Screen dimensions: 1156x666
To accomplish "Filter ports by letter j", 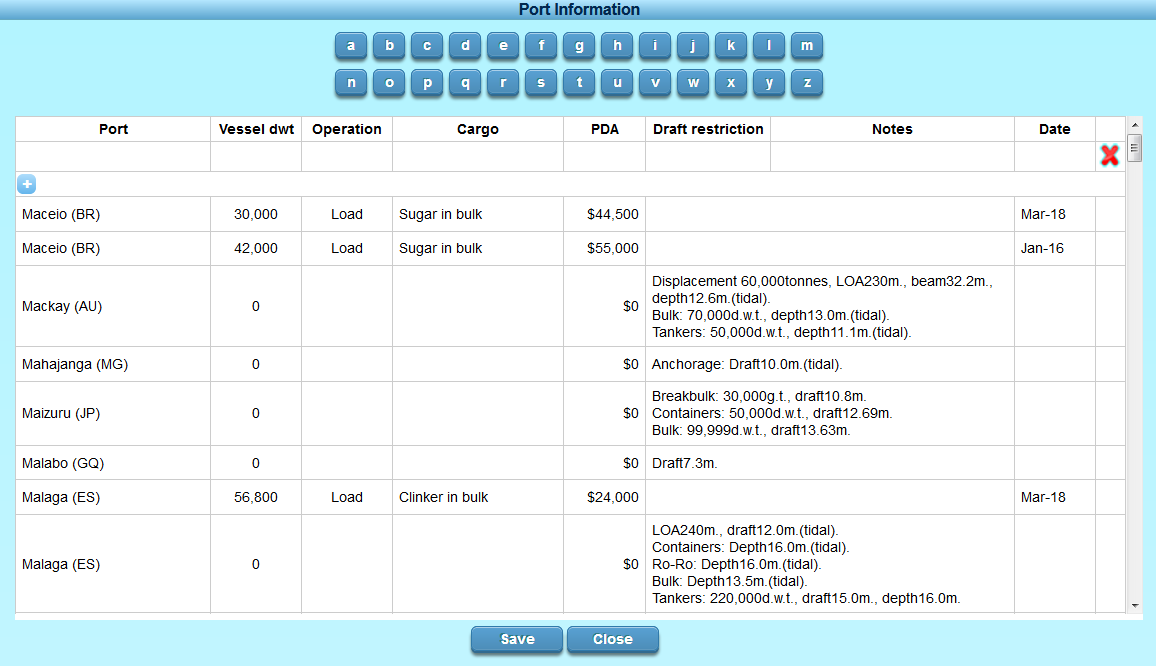I will (693, 46).
